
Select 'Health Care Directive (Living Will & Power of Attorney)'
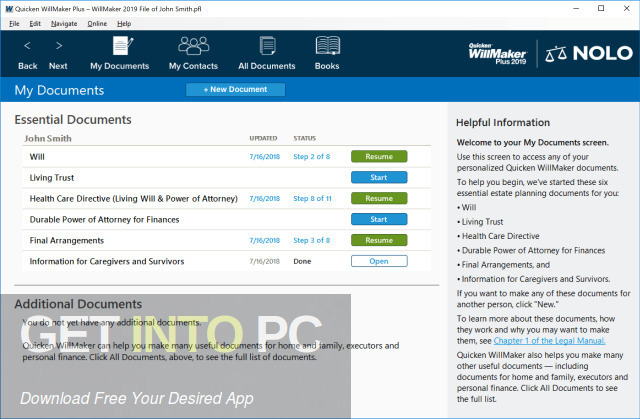point(133,199)
